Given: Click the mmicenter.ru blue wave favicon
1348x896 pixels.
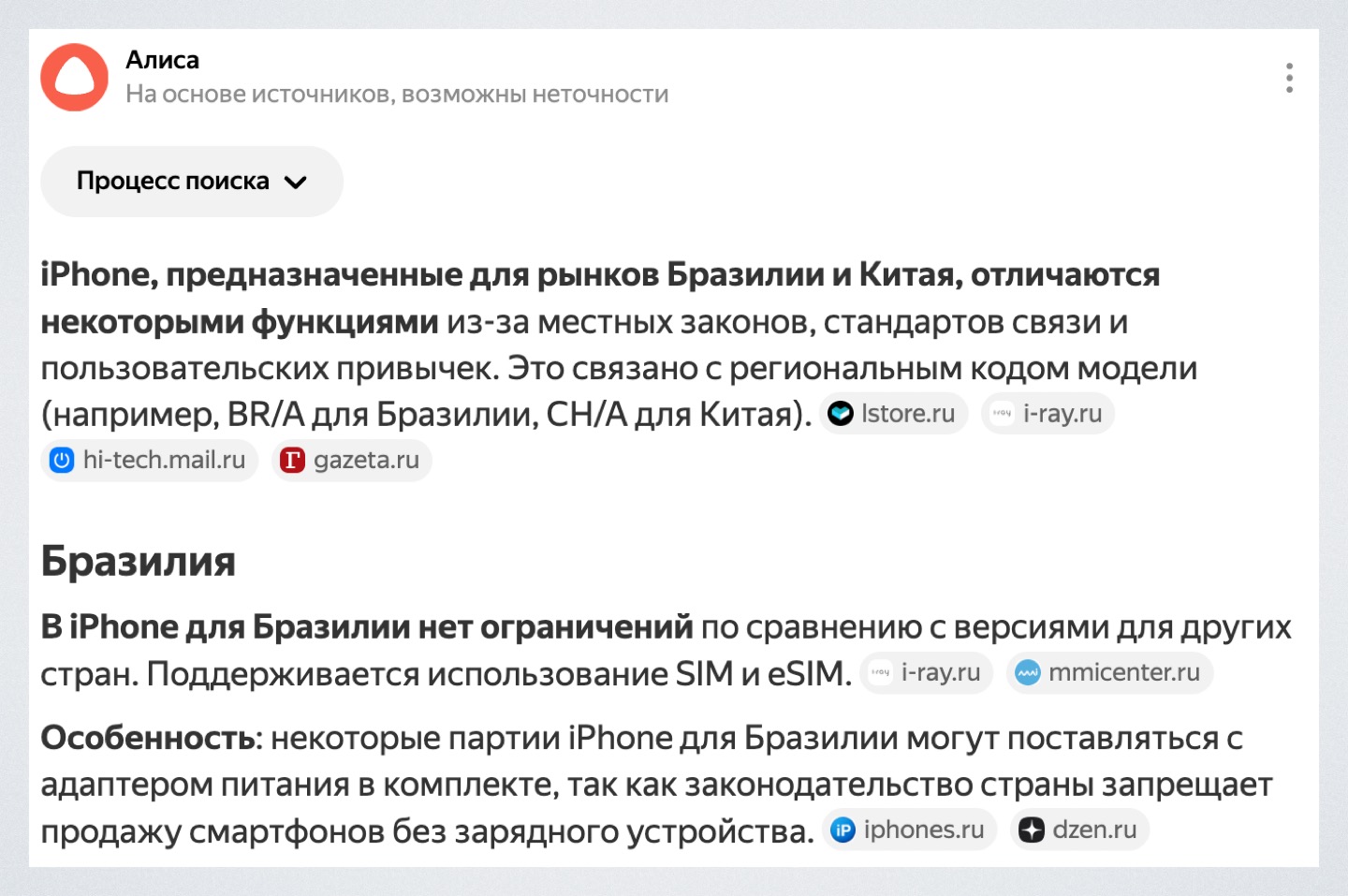Looking at the screenshot, I should click(1028, 673).
